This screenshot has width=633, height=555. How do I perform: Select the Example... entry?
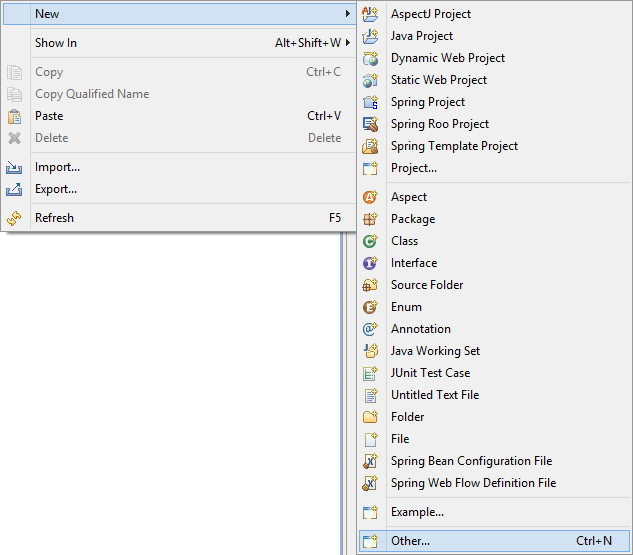point(494,512)
